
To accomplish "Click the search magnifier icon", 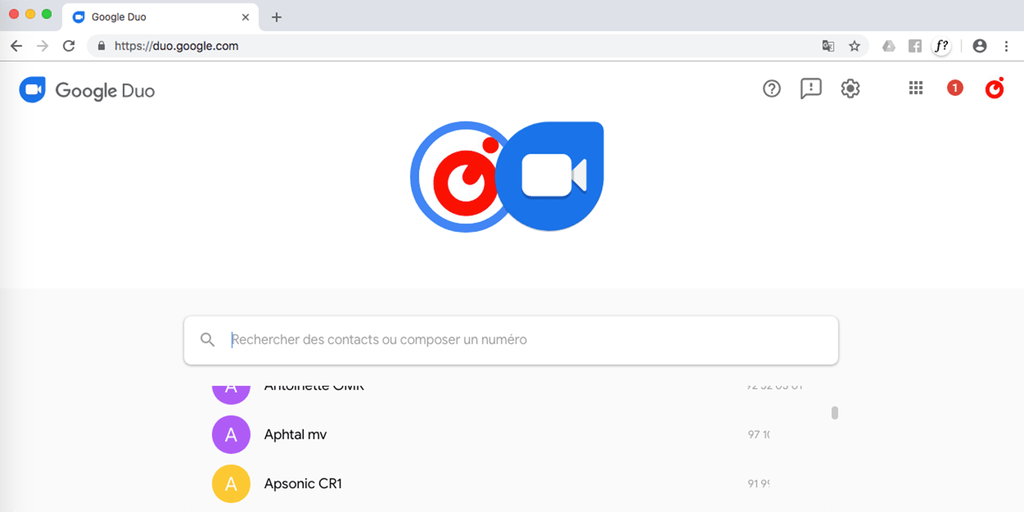I will click(x=208, y=340).
